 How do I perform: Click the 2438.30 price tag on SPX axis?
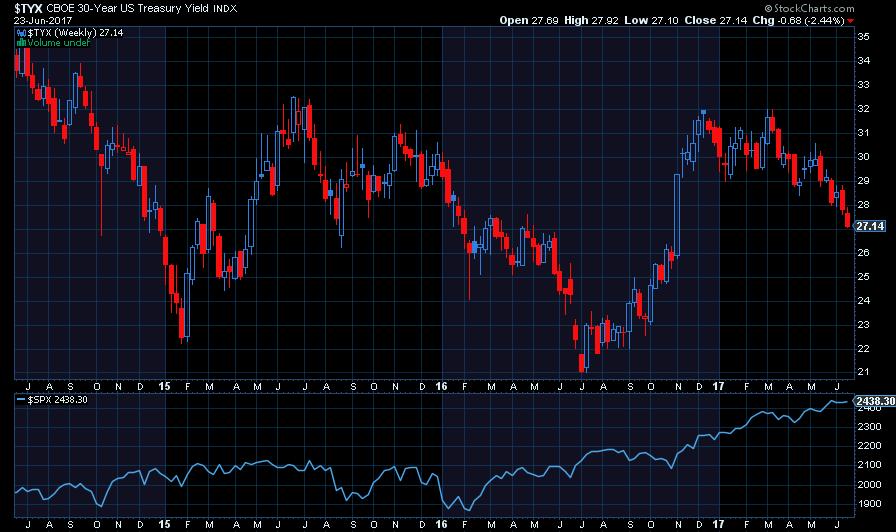click(875, 401)
